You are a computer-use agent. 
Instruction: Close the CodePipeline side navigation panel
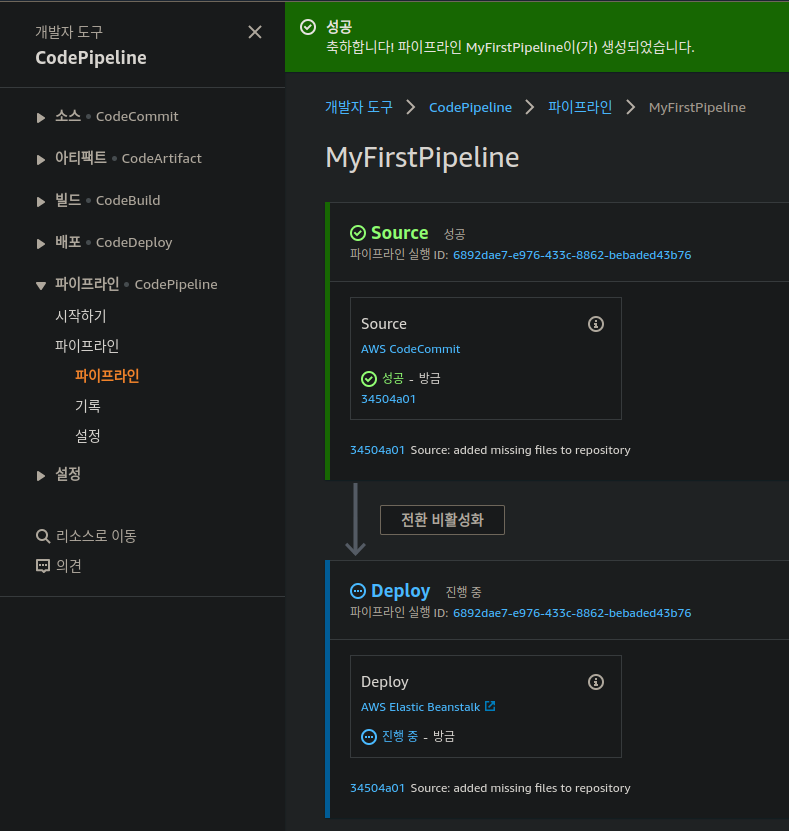(255, 32)
